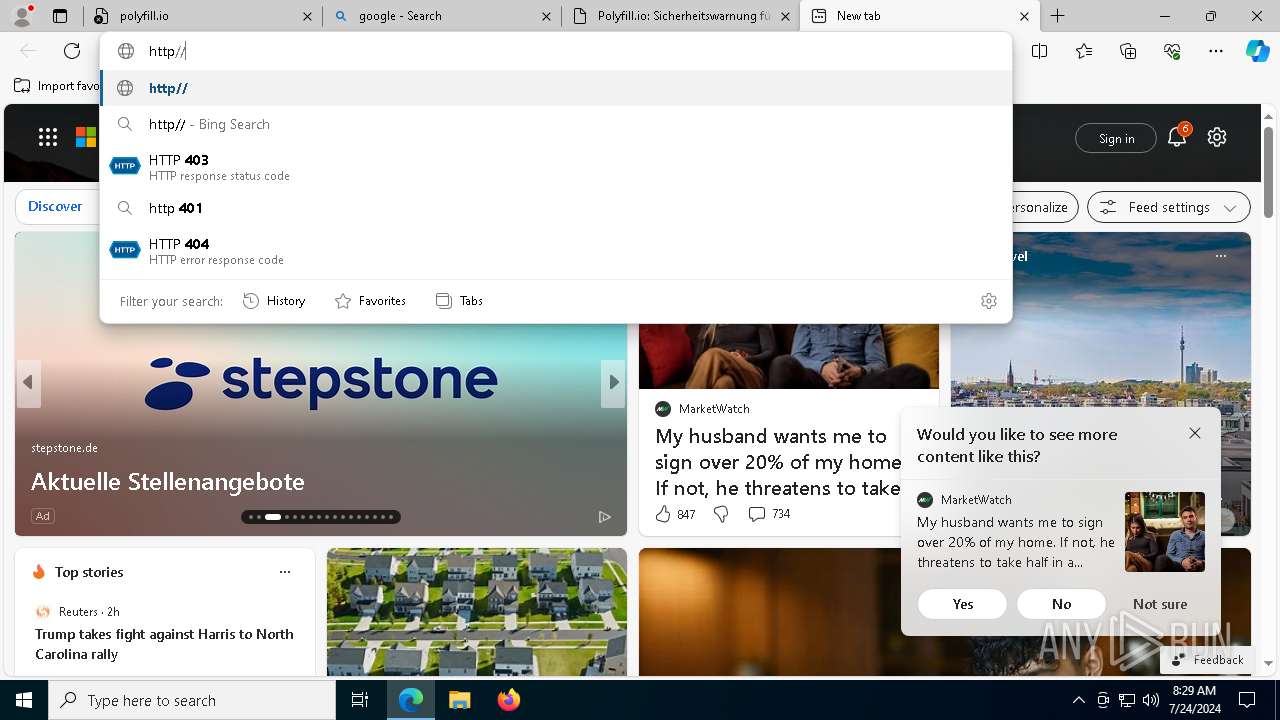Click the Feedback button
The image size is (1280, 720).
point(1207,660)
